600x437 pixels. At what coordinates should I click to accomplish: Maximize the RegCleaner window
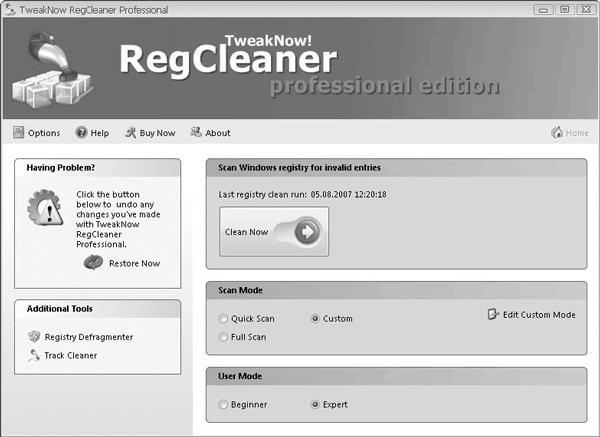pyautogui.click(x=564, y=10)
